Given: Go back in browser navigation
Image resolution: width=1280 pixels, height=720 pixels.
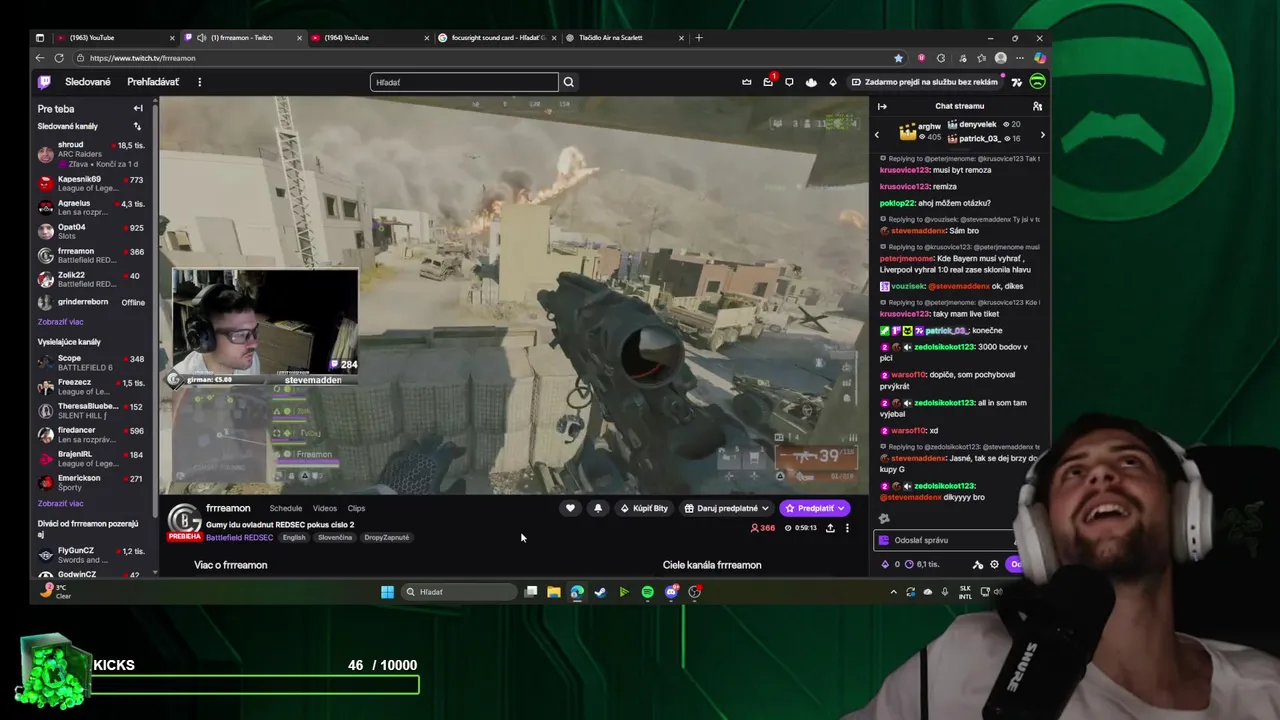Looking at the screenshot, I should (40, 58).
